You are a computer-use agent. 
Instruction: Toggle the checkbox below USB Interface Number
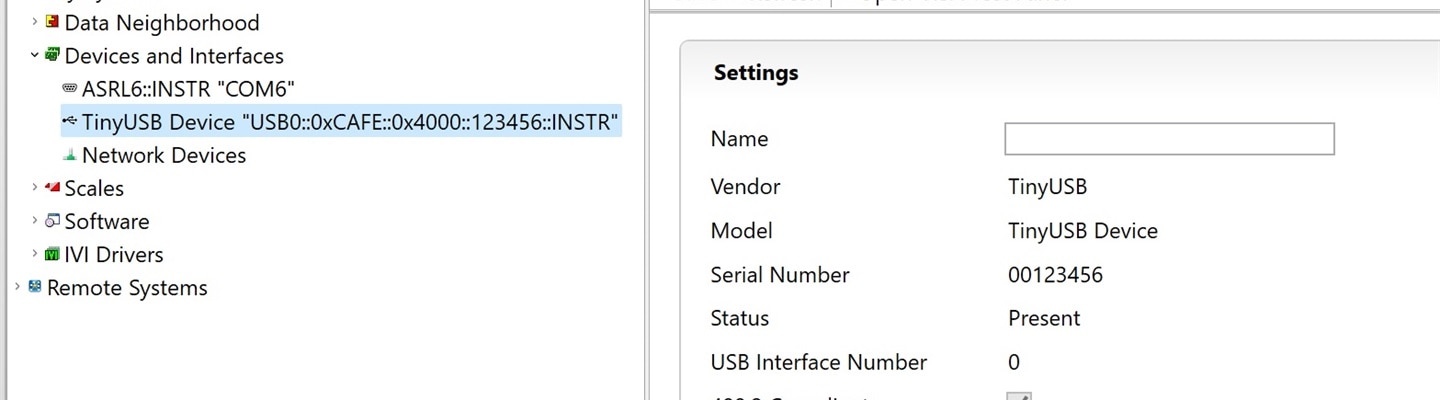[x=1018, y=396]
